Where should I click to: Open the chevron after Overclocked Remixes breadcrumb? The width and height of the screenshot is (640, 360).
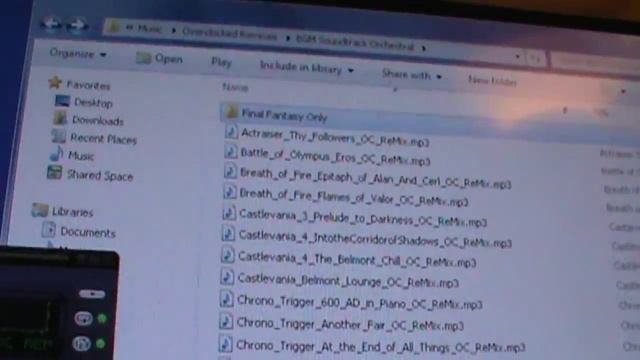pos(287,38)
